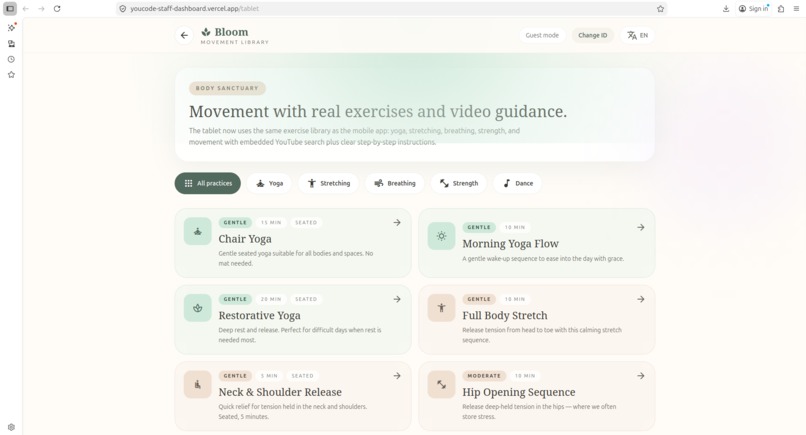Open Full Body Stretch via its arrow

pyautogui.click(x=640, y=299)
